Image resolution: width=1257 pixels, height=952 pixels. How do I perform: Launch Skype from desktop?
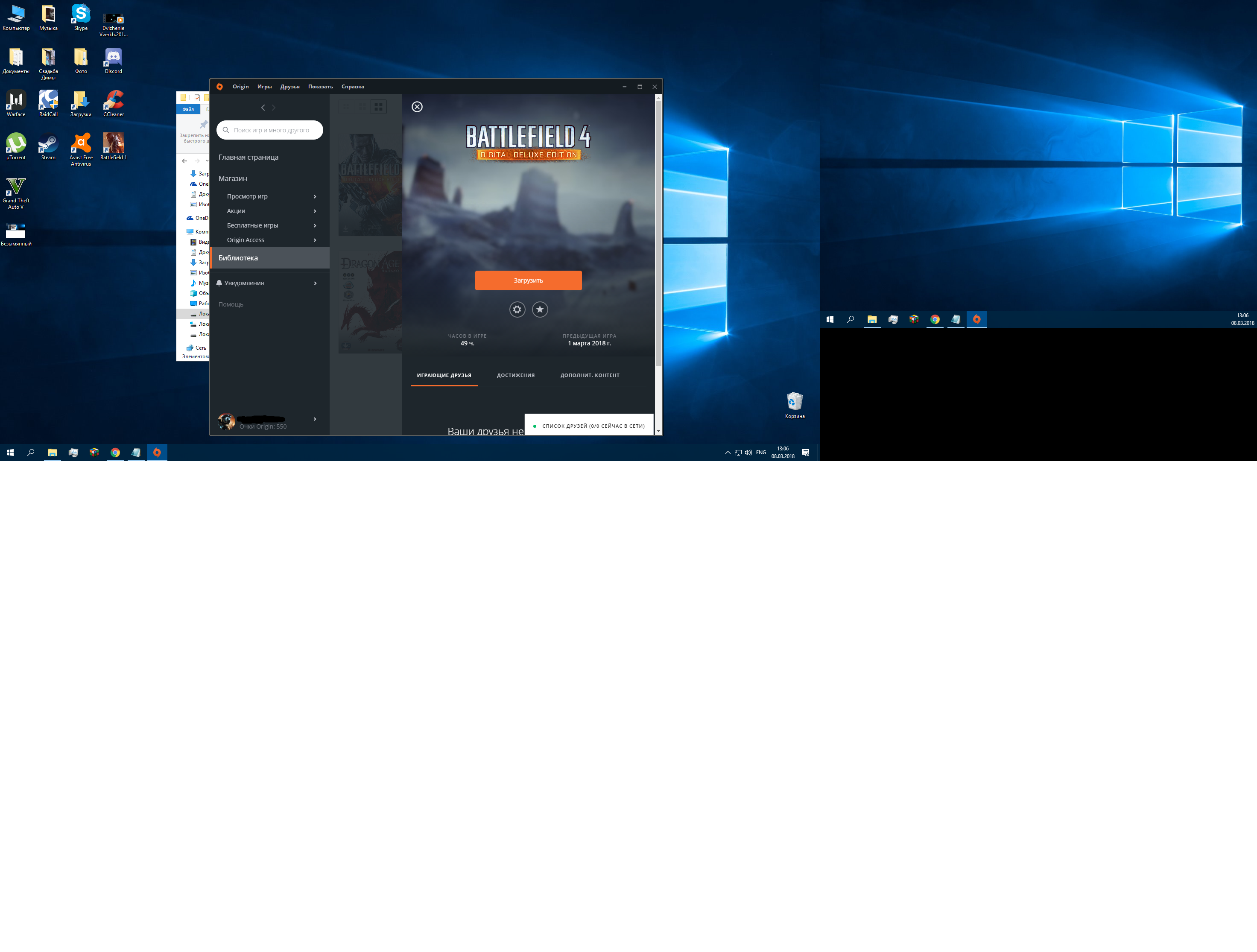coord(81,18)
